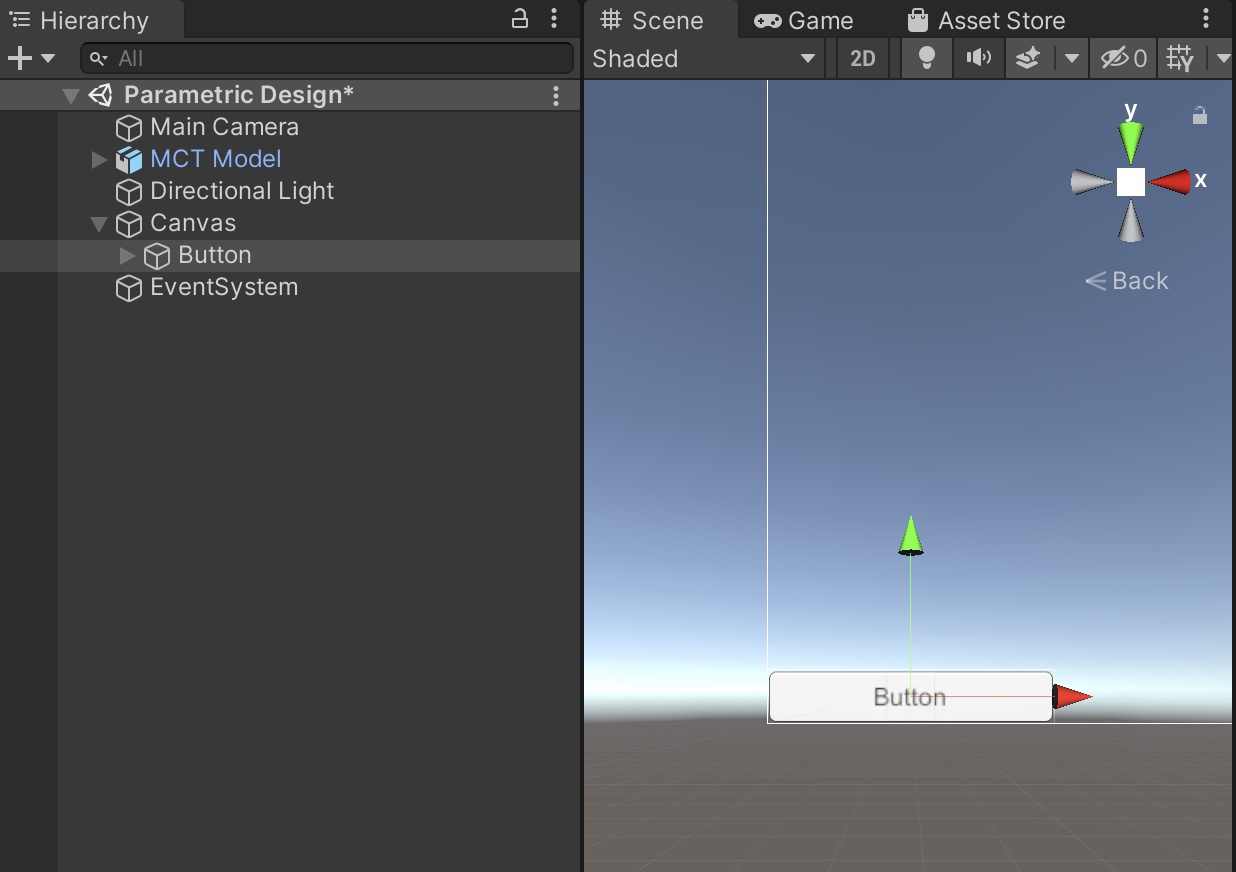This screenshot has width=1236, height=872.
Task: Click the left gray gizmo cone
Action: click(1092, 182)
